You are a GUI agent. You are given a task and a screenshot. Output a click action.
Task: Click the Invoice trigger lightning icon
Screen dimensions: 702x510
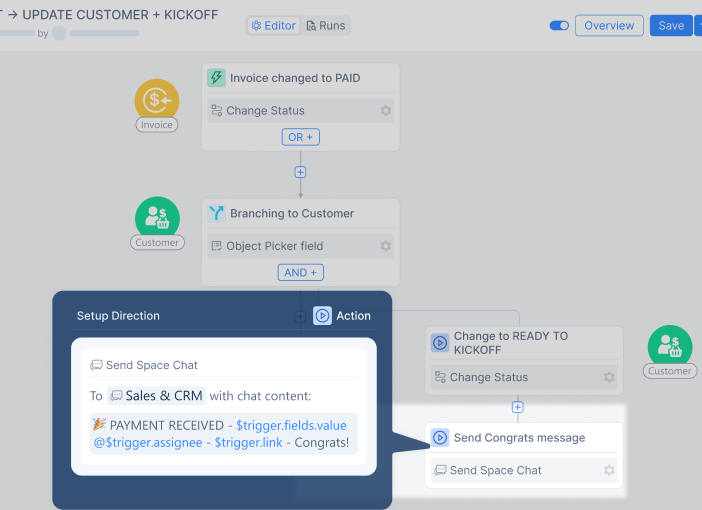pyautogui.click(x=216, y=78)
